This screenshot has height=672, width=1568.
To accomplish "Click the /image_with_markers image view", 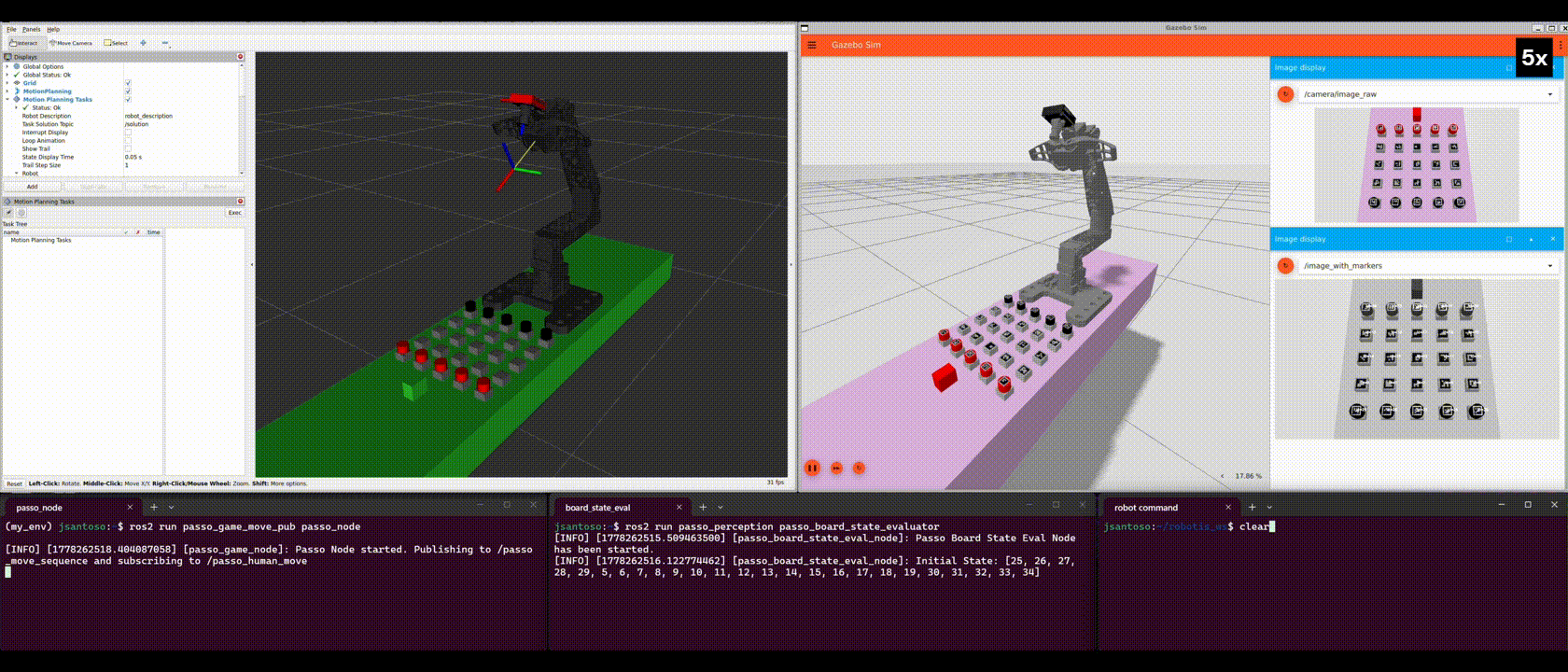I will point(1417,358).
